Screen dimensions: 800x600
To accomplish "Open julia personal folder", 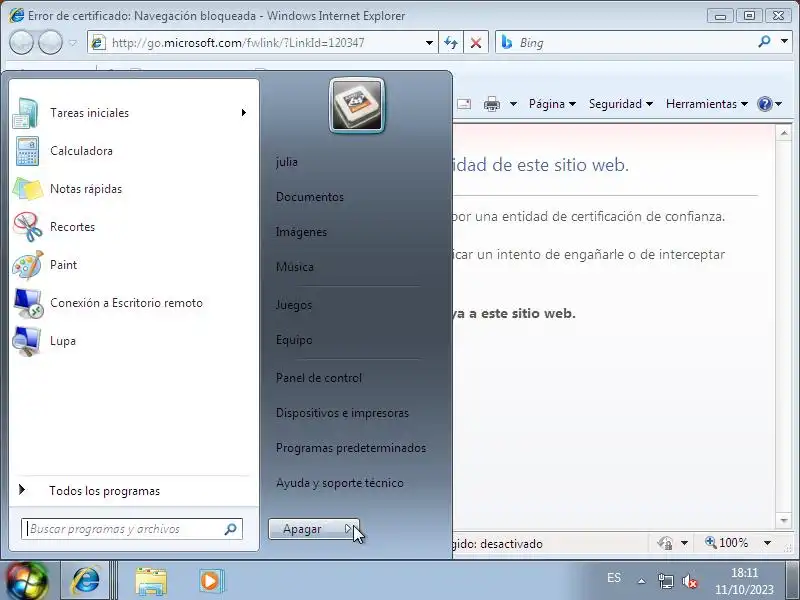I will point(287,162).
